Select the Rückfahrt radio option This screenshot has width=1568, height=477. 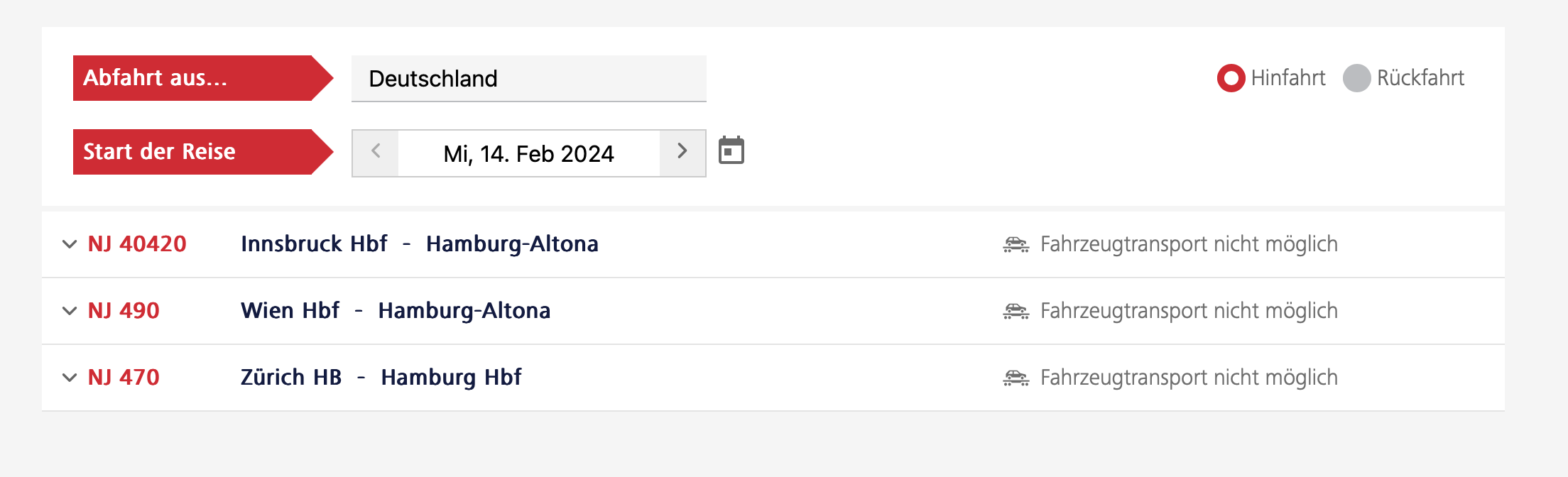click(1356, 78)
